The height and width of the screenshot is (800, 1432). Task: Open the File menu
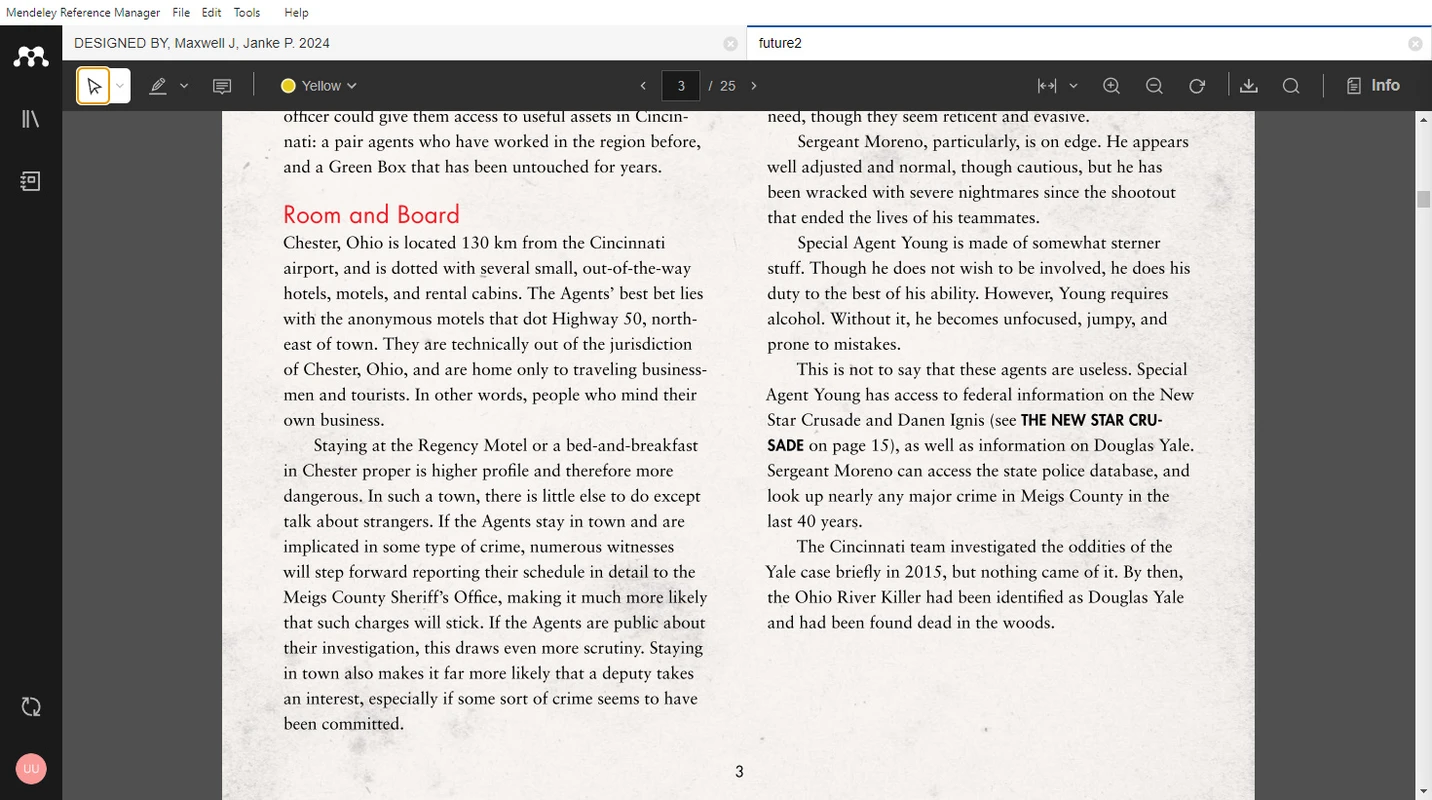[181, 12]
